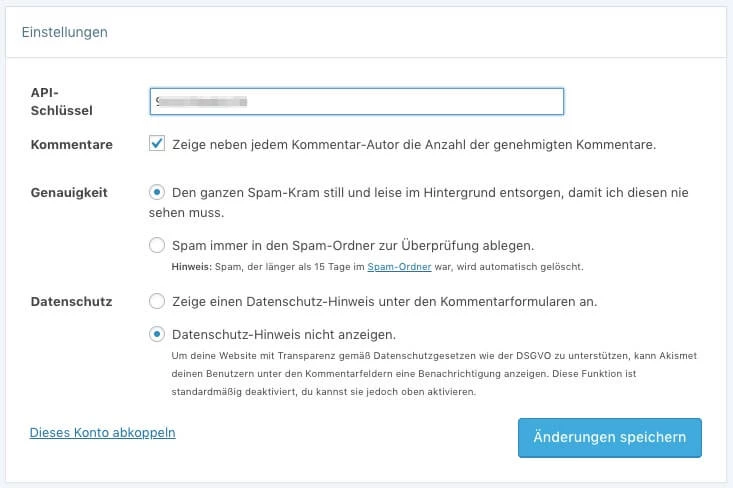Click the Einstellungen panel heading
This screenshot has width=733, height=488.
pos(65,32)
